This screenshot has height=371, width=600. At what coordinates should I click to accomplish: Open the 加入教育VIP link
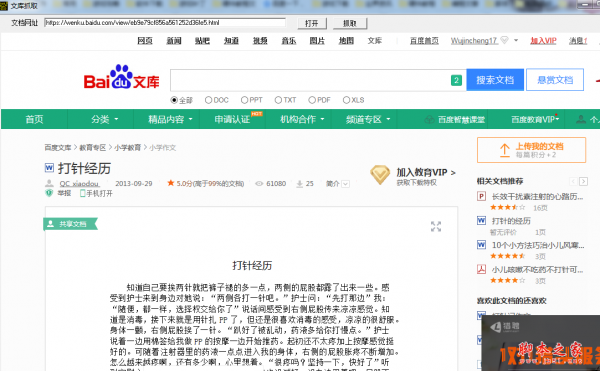(426, 172)
